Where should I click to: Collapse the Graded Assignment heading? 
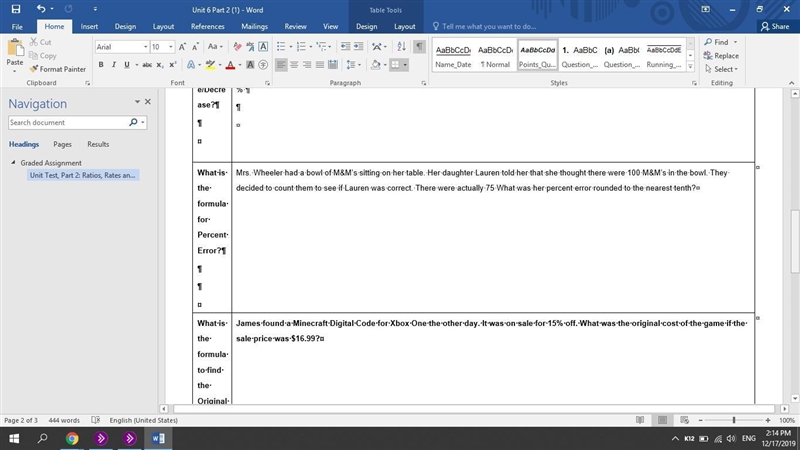click(13, 163)
